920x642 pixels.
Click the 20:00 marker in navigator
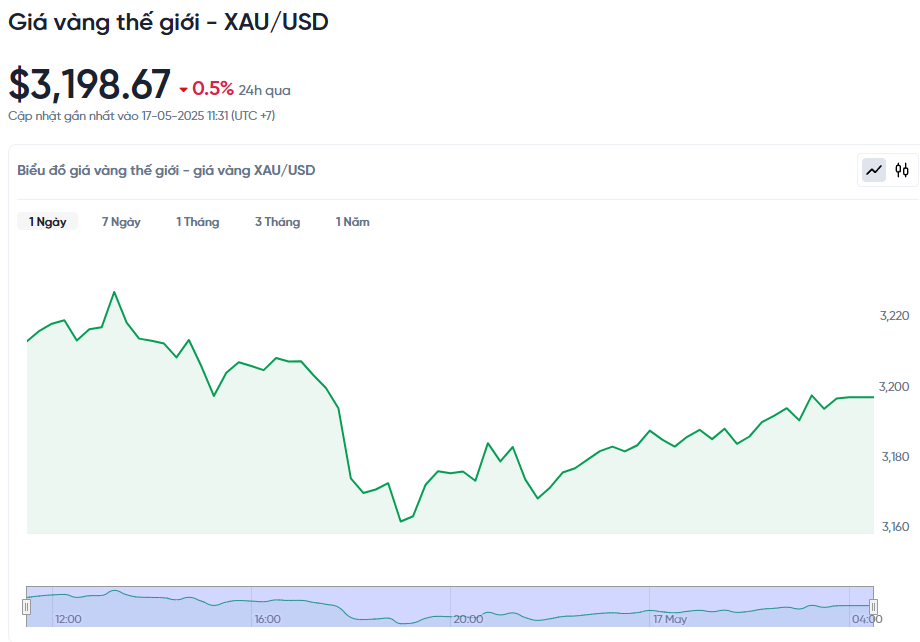coord(468,619)
